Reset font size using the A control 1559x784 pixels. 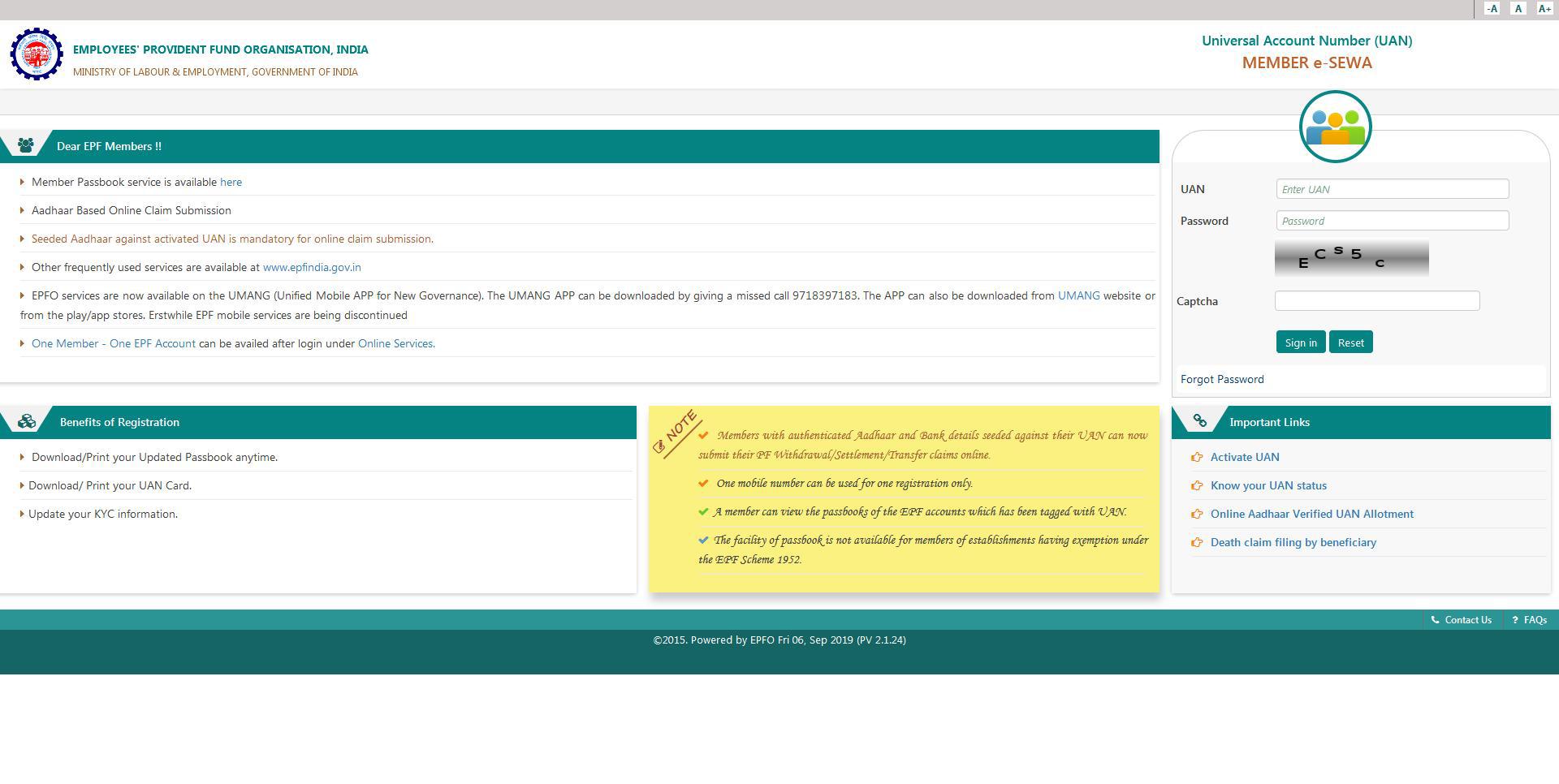click(1517, 8)
